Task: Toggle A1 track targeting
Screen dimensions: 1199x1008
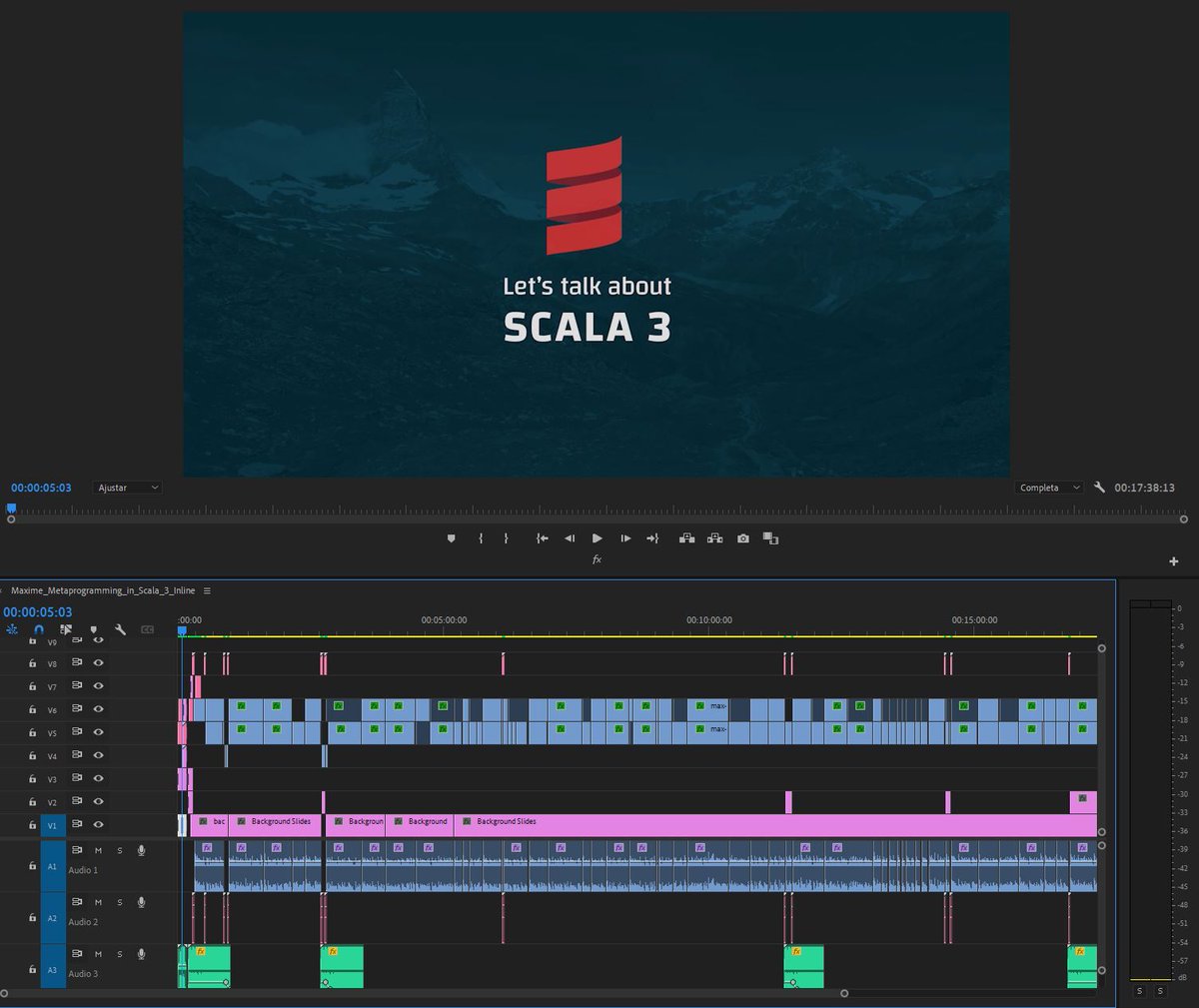Action: (x=53, y=866)
